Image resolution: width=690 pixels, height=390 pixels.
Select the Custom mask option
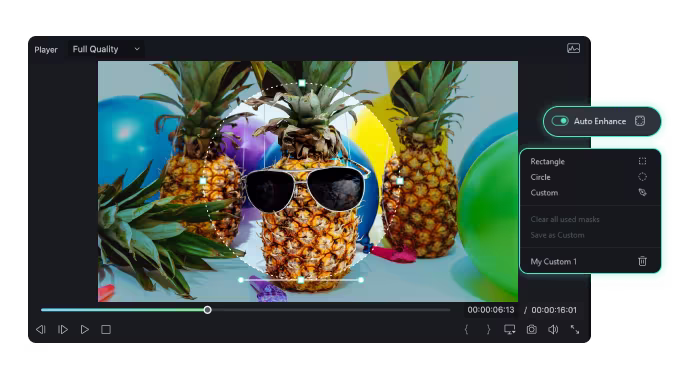point(544,193)
